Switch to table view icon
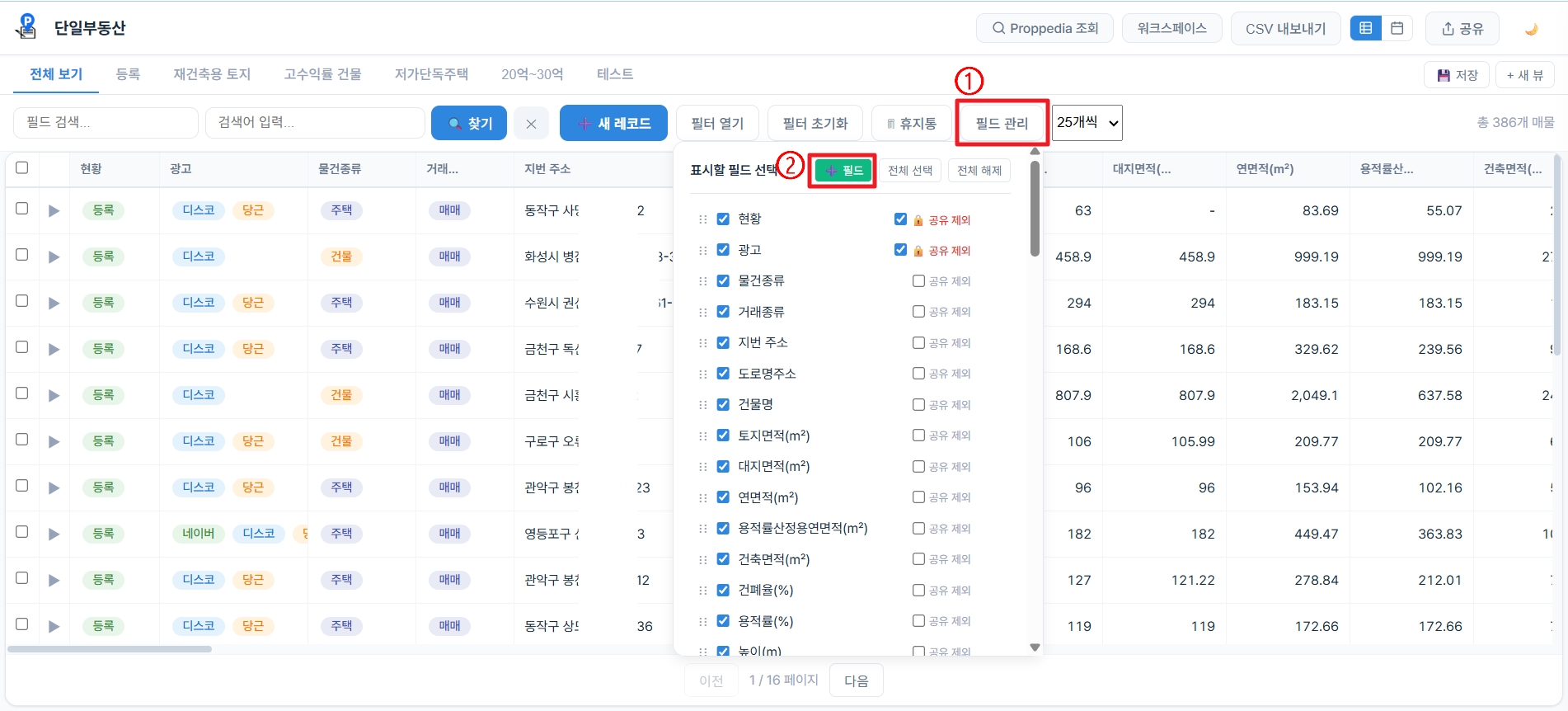Viewport: 1568px width, 711px height. [1366, 28]
